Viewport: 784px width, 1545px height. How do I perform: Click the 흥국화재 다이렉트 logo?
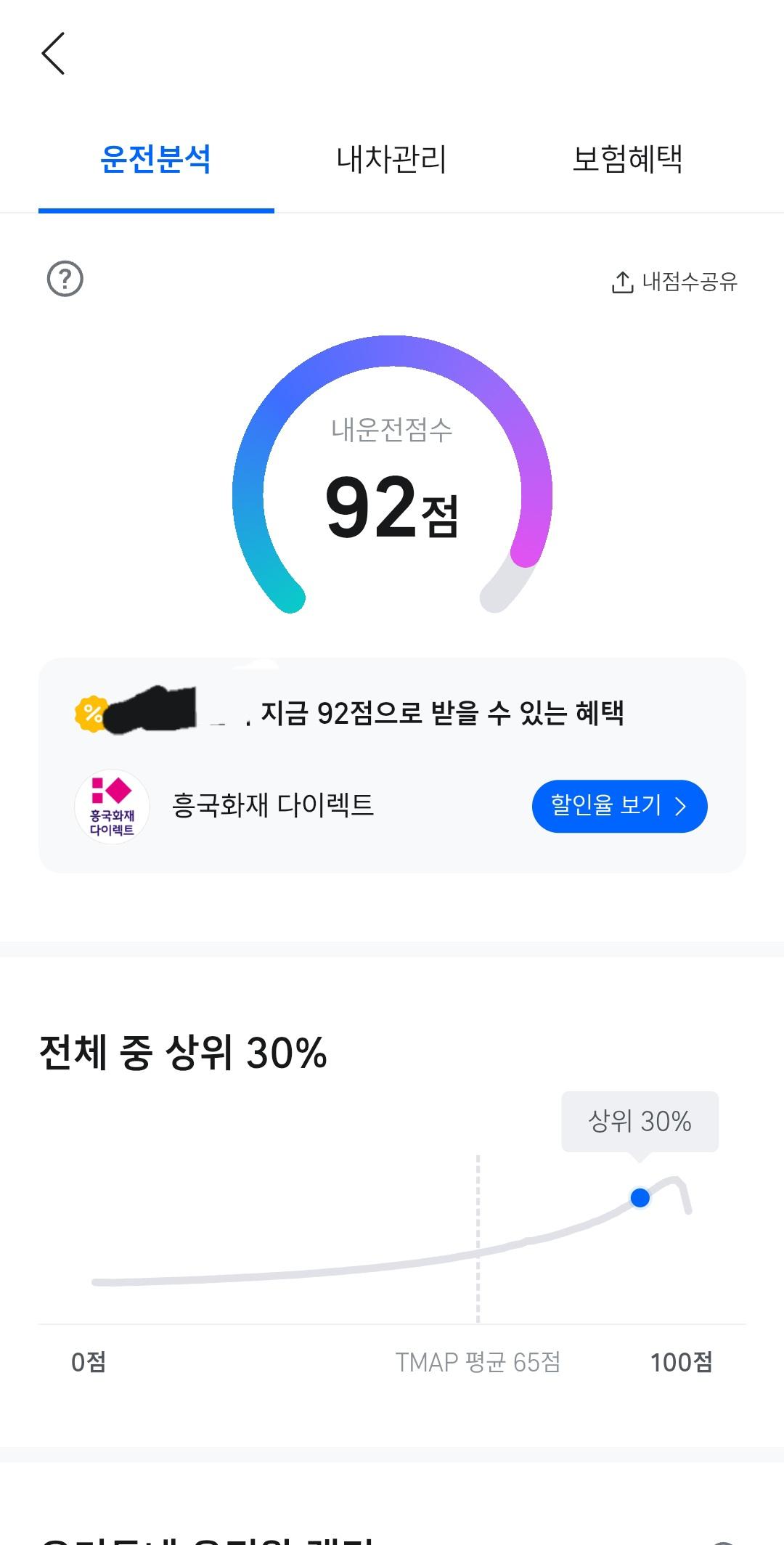pos(112,807)
